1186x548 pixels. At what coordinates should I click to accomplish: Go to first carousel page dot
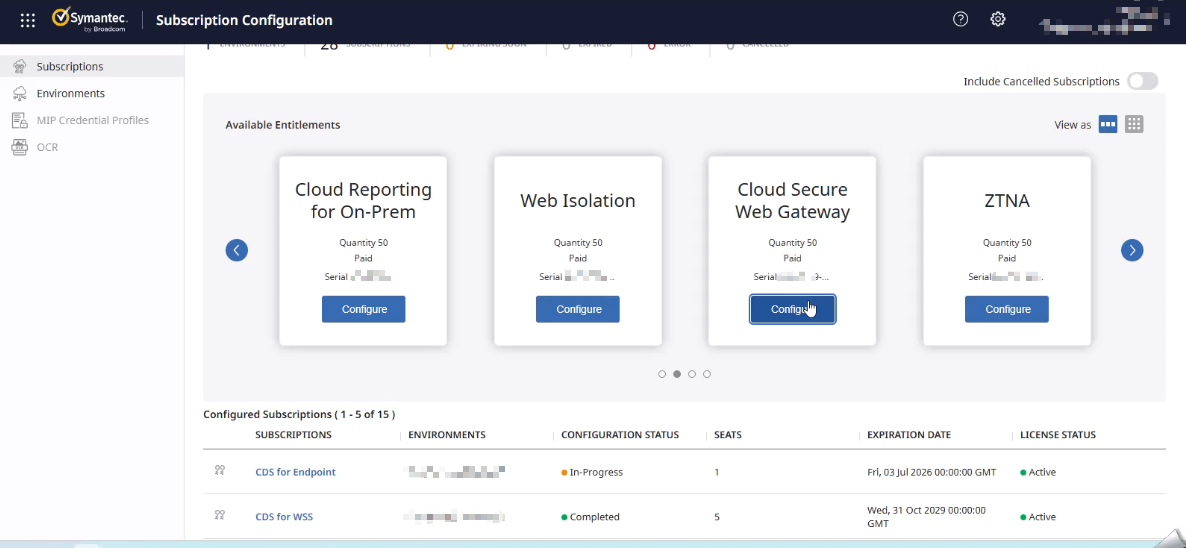coord(662,374)
